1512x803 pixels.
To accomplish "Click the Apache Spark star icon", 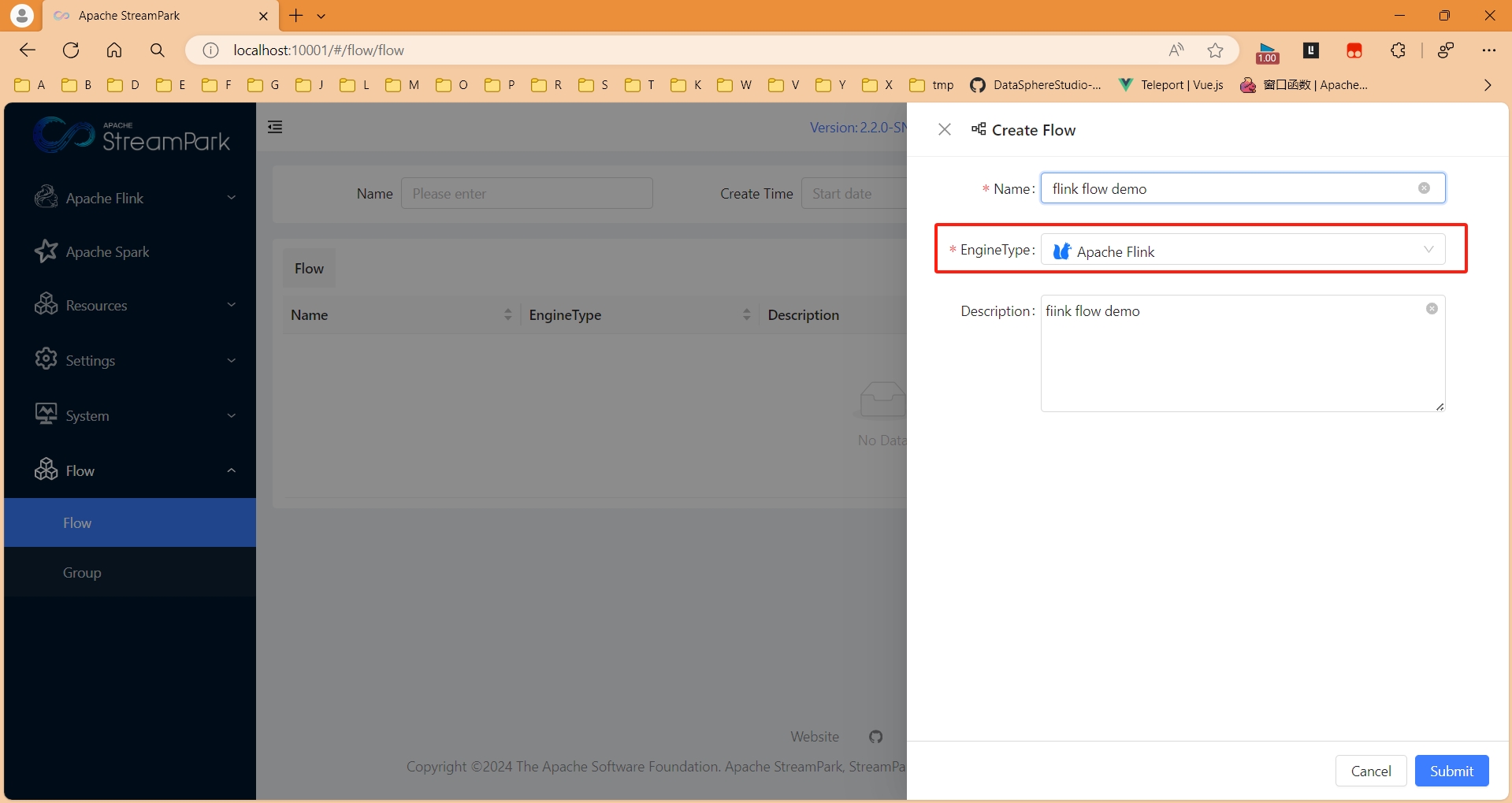I will pyautogui.click(x=46, y=251).
